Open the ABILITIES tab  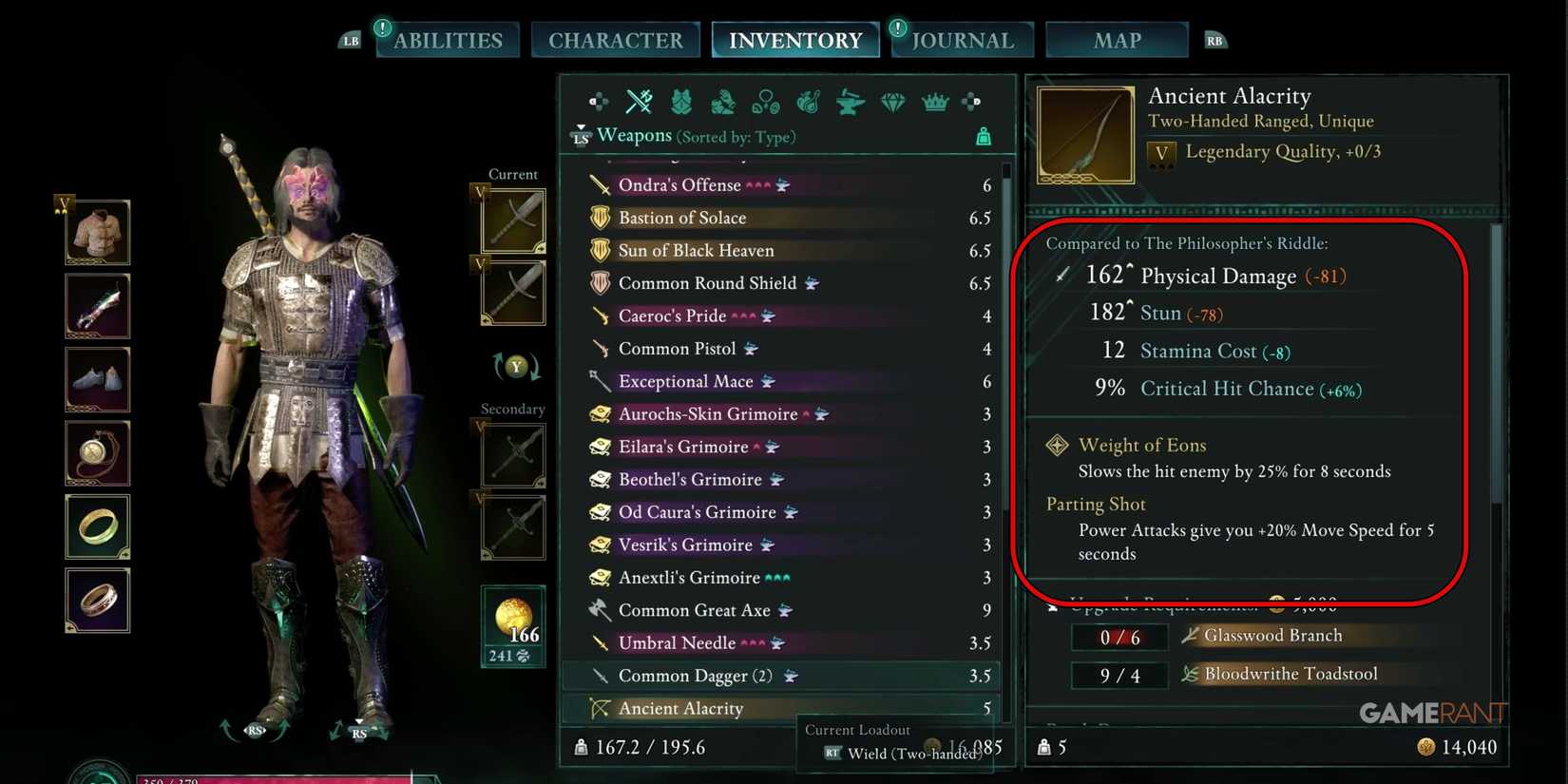tap(448, 40)
